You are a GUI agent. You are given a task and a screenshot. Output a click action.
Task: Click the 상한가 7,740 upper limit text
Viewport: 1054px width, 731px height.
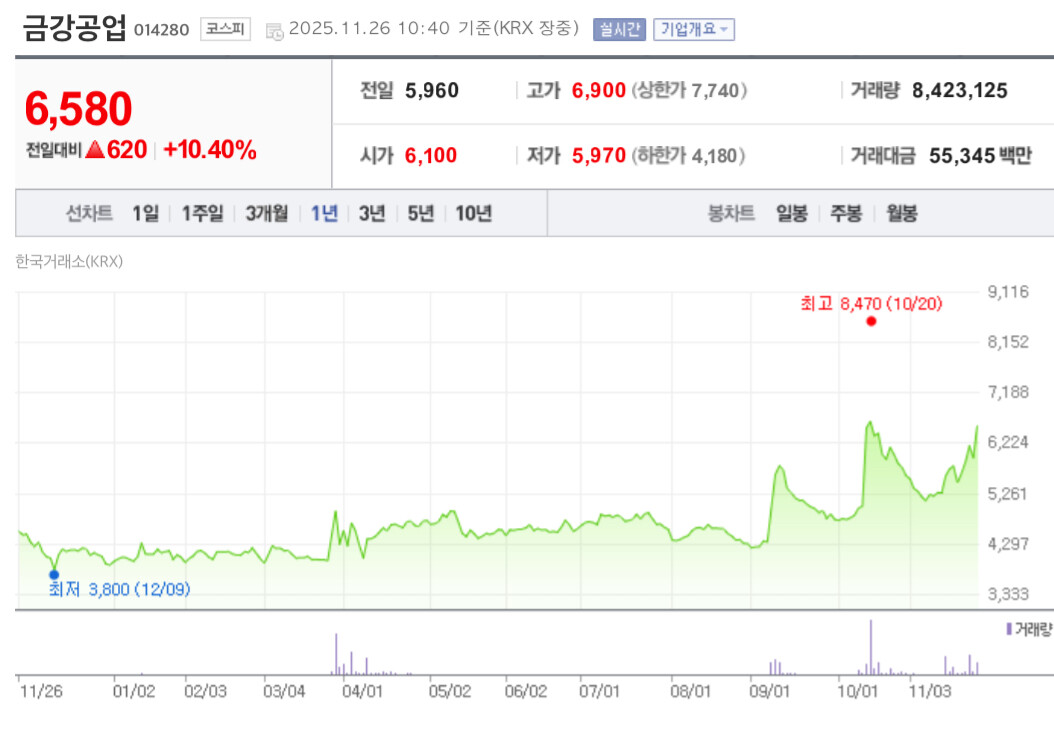point(689,91)
